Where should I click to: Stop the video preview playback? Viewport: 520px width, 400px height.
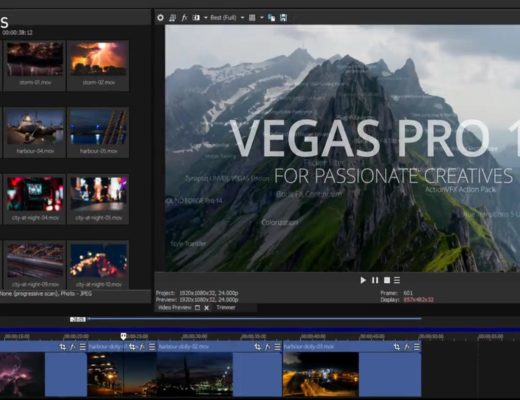pyautogui.click(x=387, y=280)
